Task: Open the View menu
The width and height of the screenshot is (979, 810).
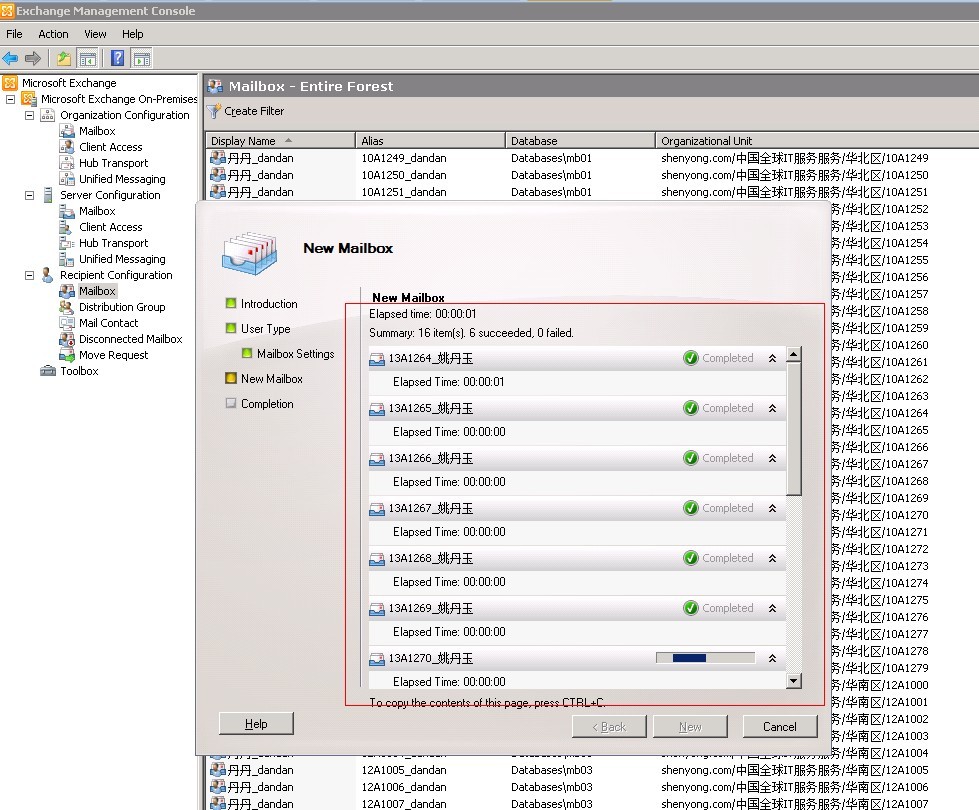Action: point(95,34)
